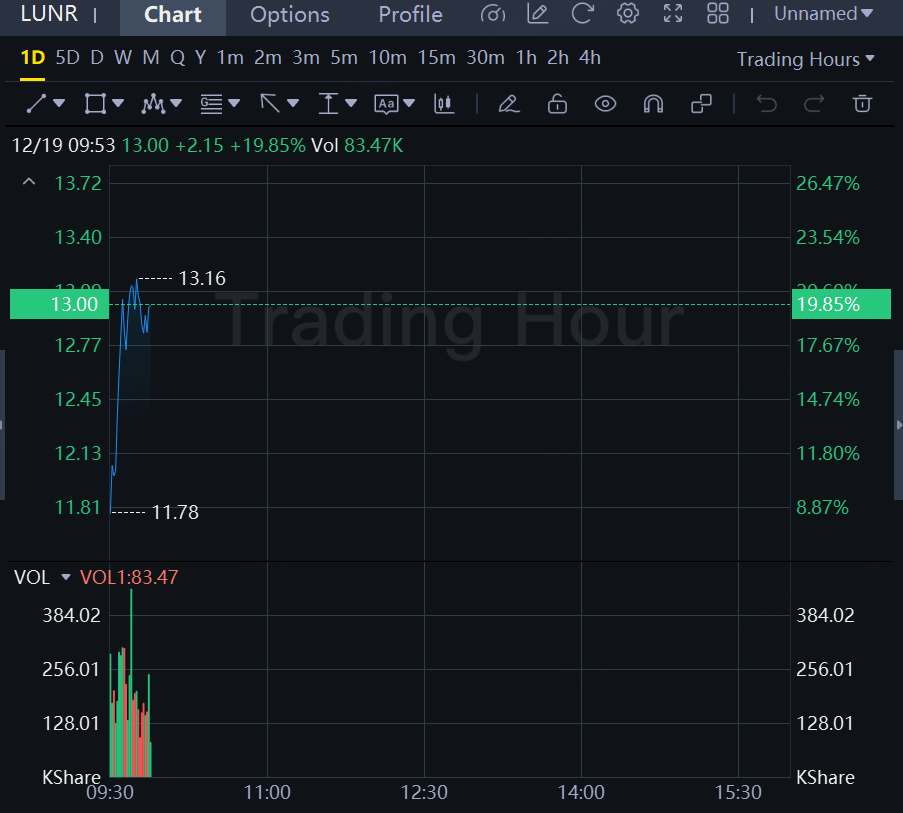Select the arrow marker tool

pyautogui.click(x=270, y=104)
